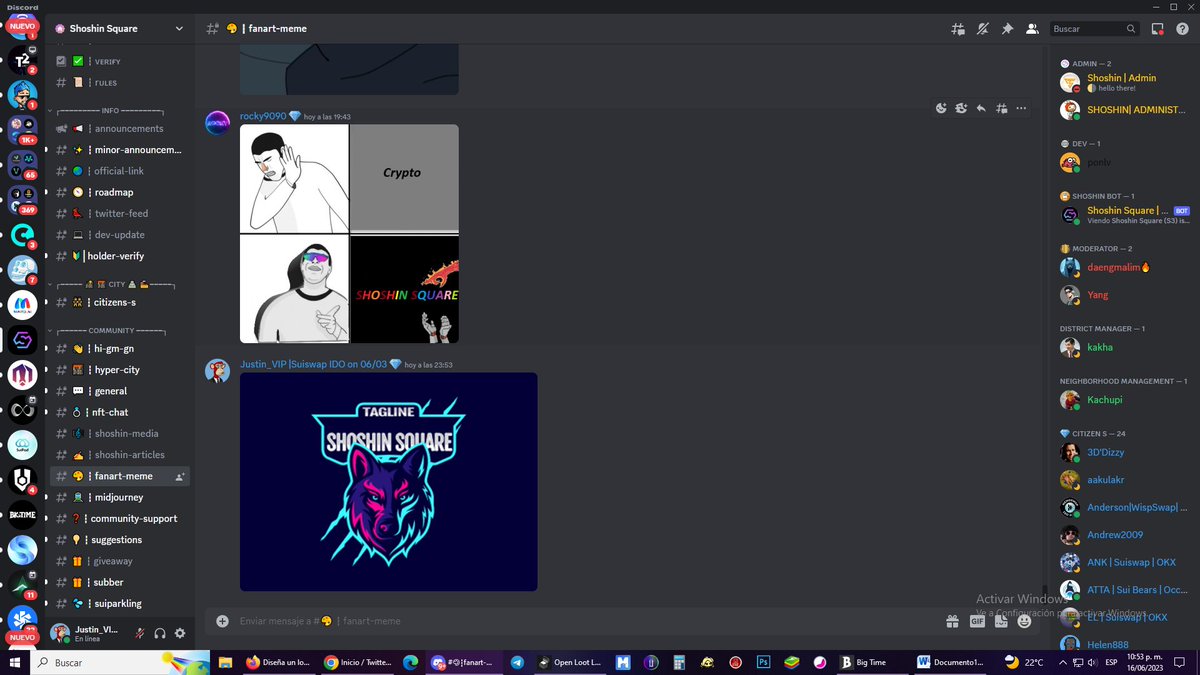Open Shoshin | Admin member profile
Screen dimensions: 1200x675
click(x=1123, y=82)
